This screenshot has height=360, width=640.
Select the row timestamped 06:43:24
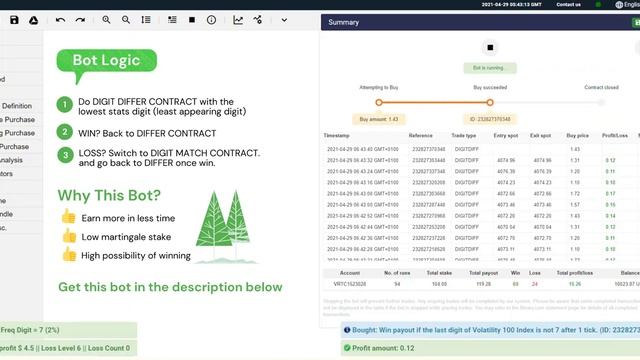tap(480, 171)
